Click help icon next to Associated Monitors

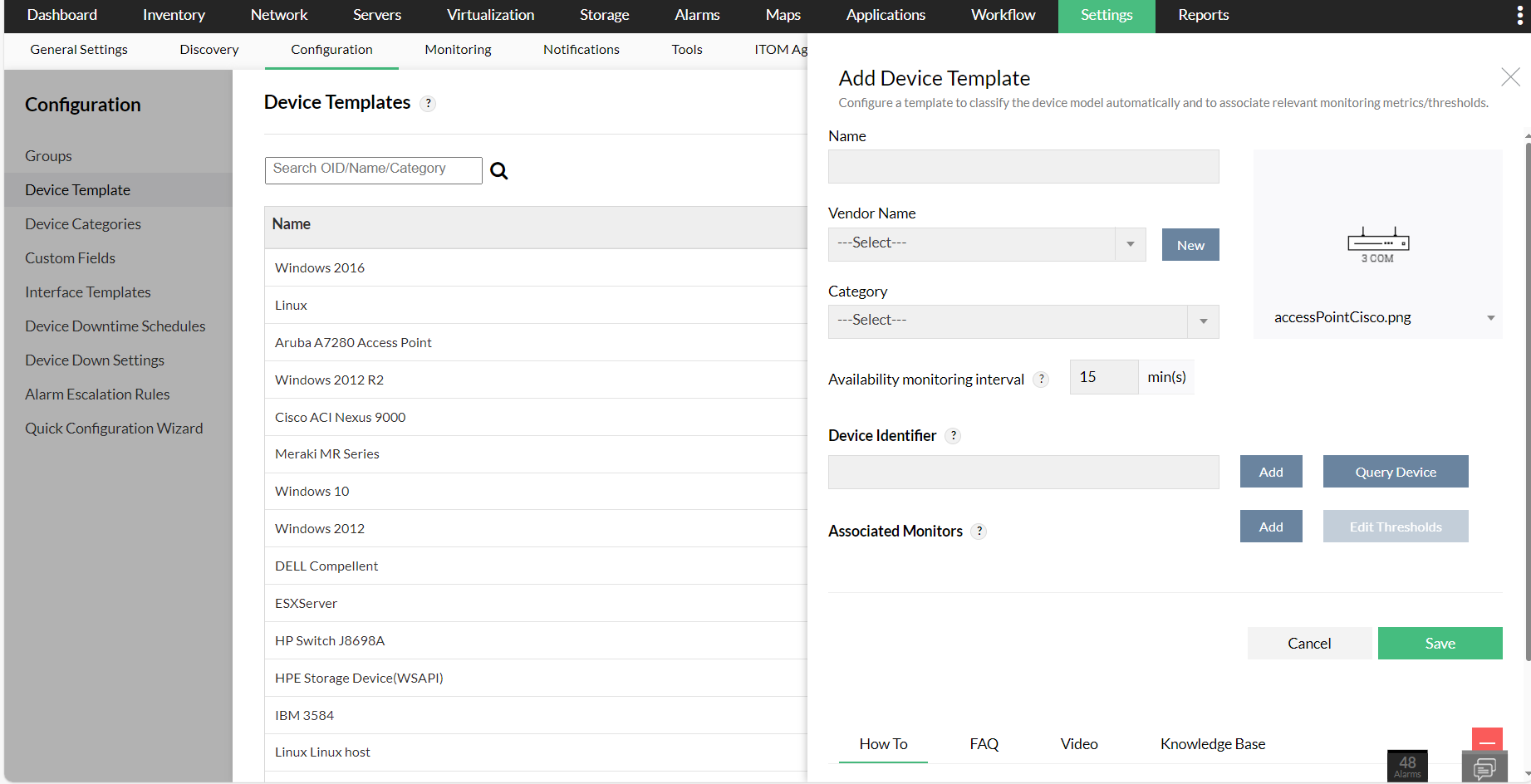979,532
